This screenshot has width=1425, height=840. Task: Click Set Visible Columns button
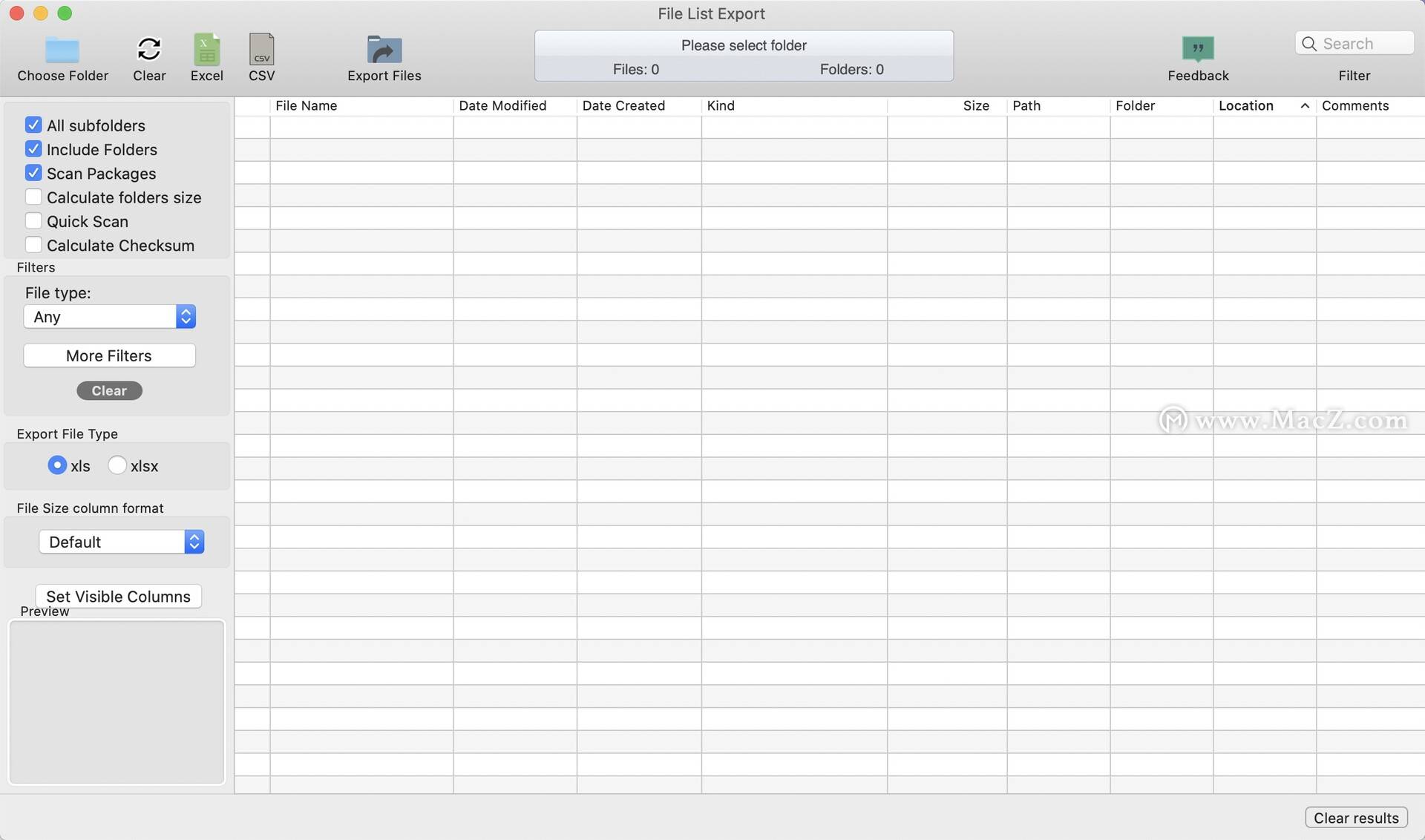click(x=118, y=596)
